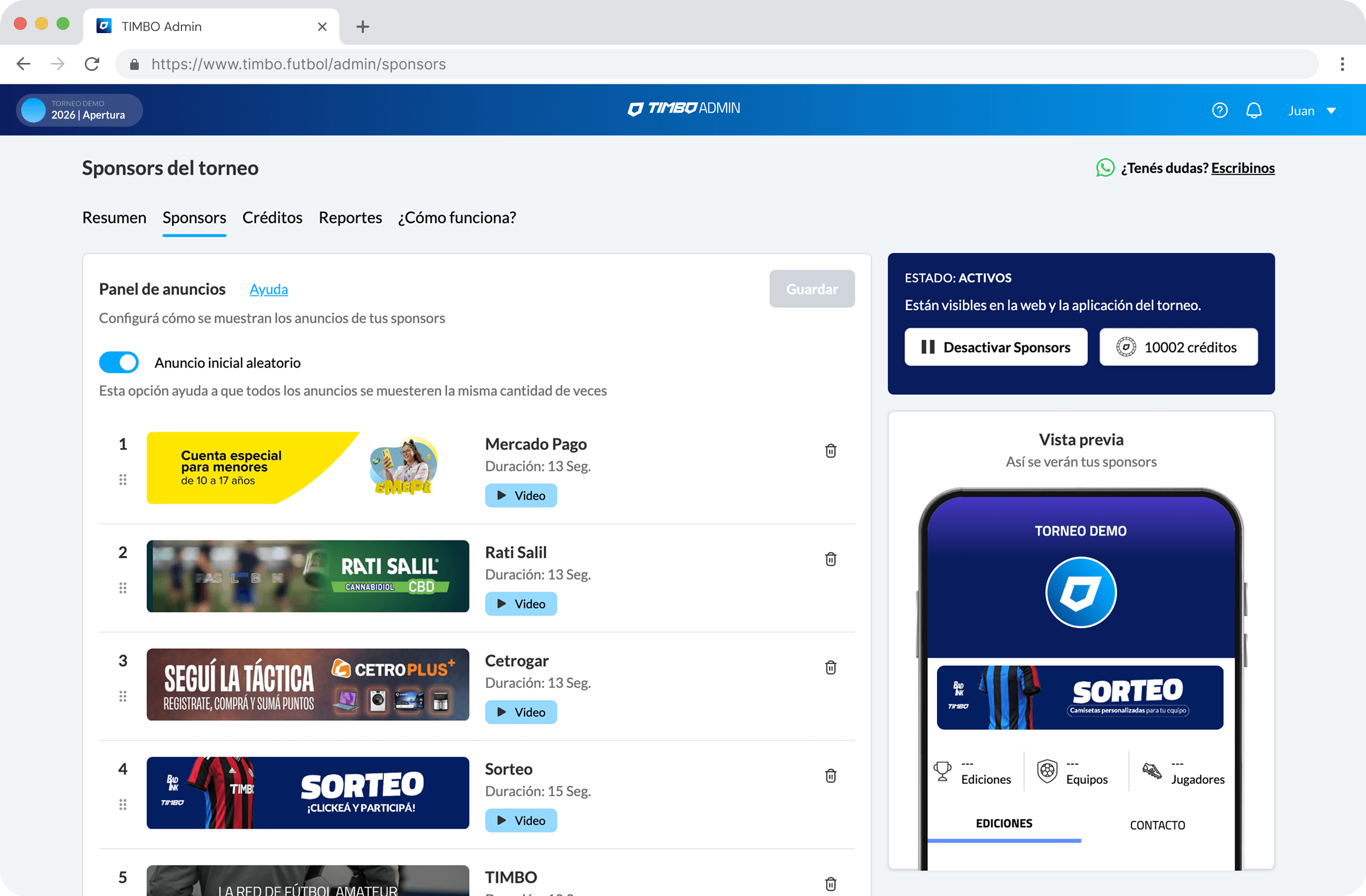Open the Créditos tab

272,218
